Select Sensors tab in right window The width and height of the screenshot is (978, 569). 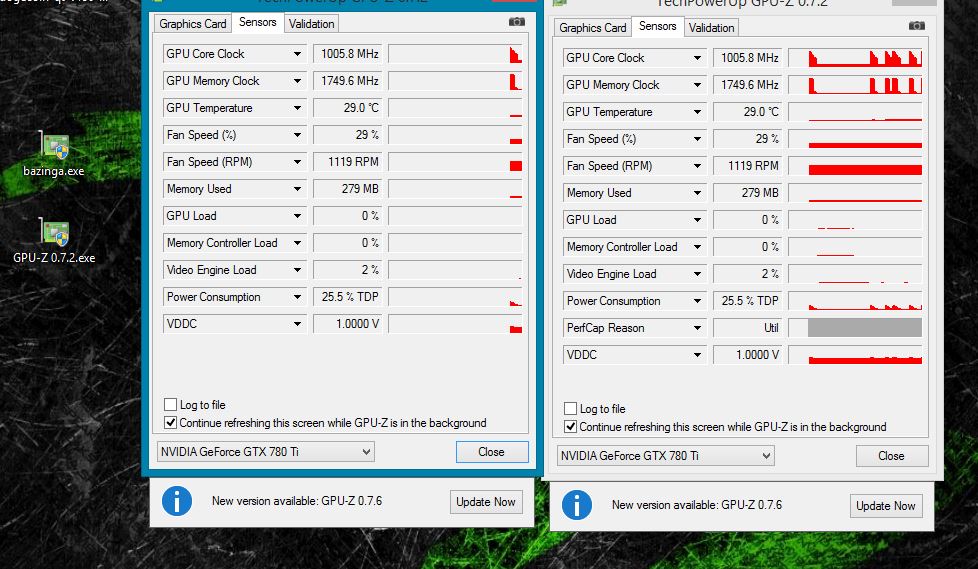click(657, 26)
